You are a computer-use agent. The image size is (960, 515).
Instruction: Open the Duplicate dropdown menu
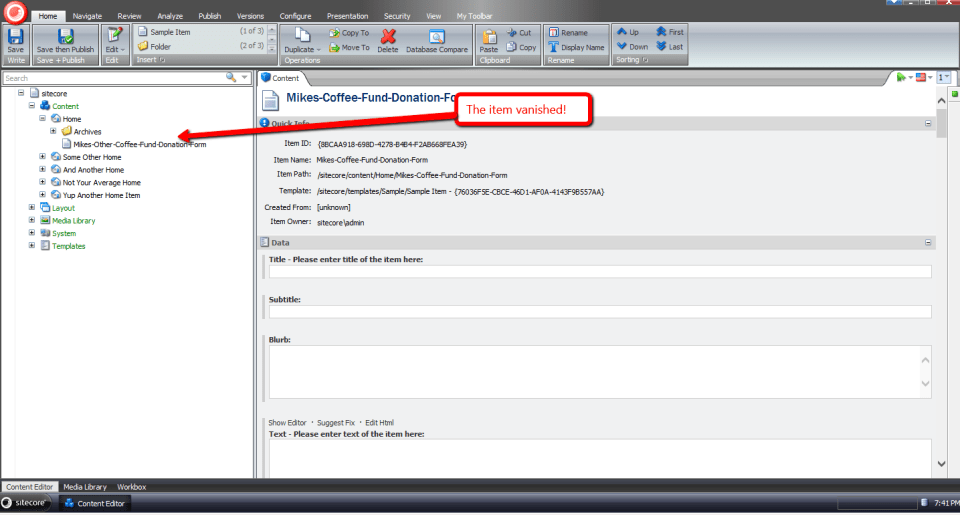300,49
